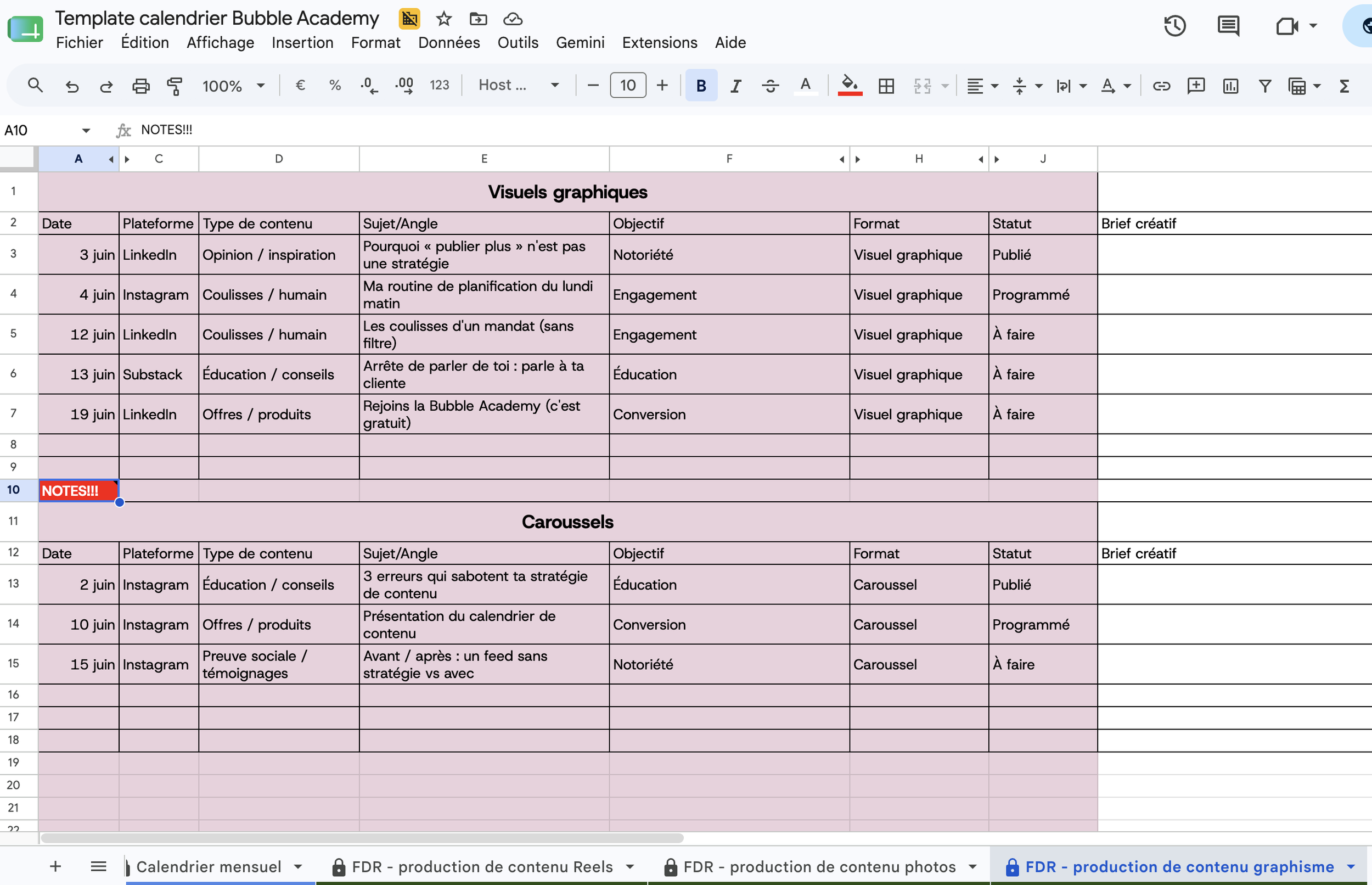Toggle bold formatting
The width and height of the screenshot is (1372, 885).
[701, 86]
